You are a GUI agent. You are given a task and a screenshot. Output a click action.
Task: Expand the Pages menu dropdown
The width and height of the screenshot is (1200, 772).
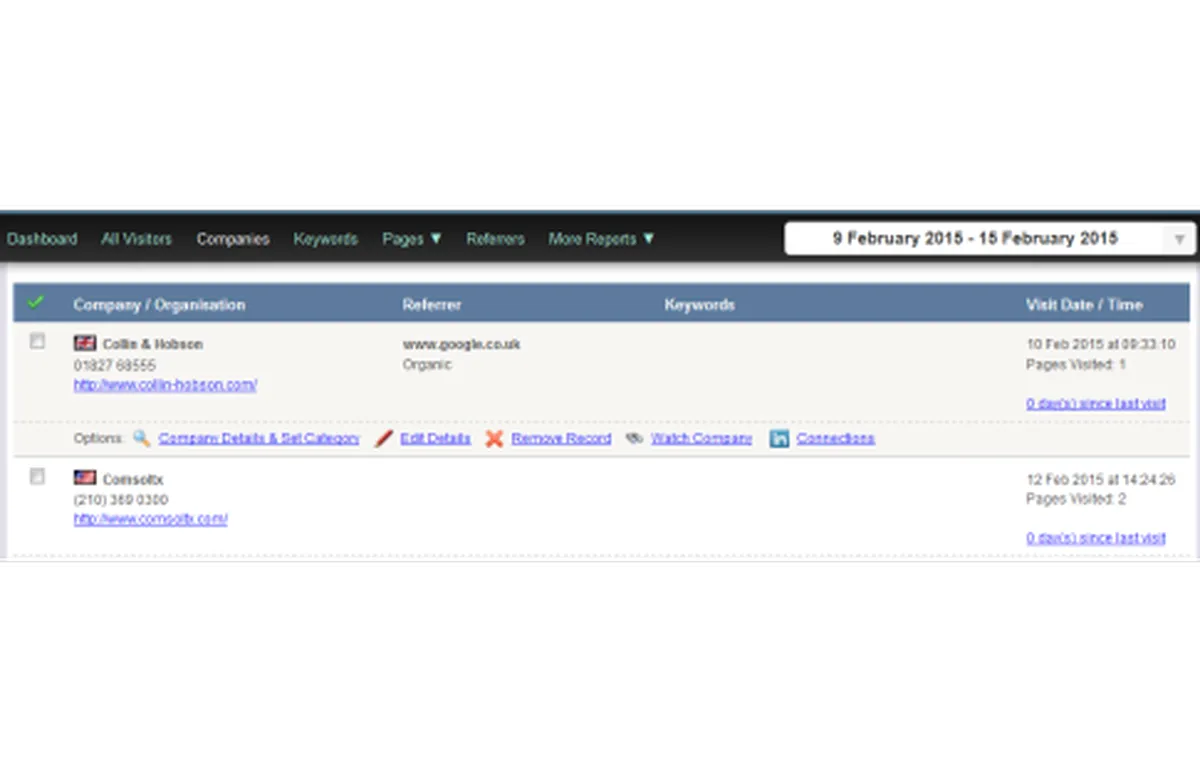coord(435,239)
